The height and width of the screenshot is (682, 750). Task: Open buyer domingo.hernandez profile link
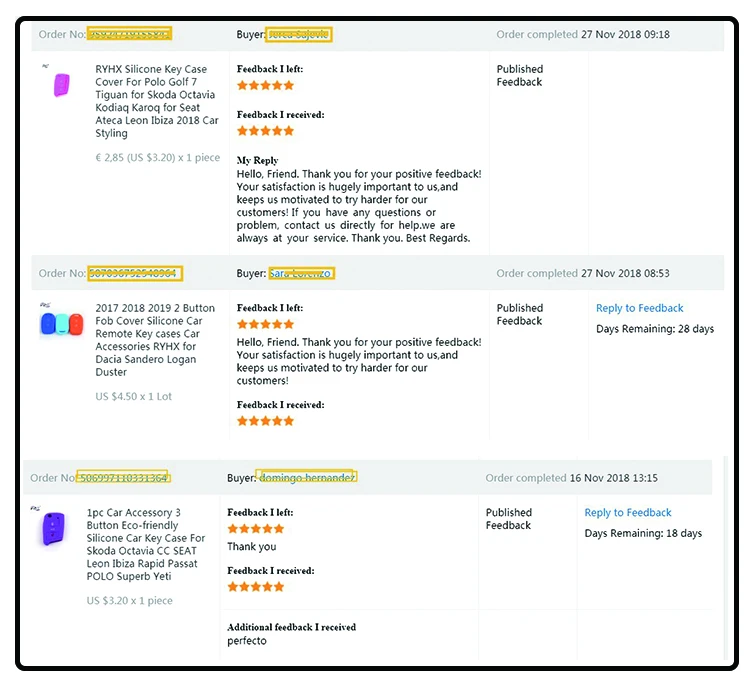[x=307, y=478]
